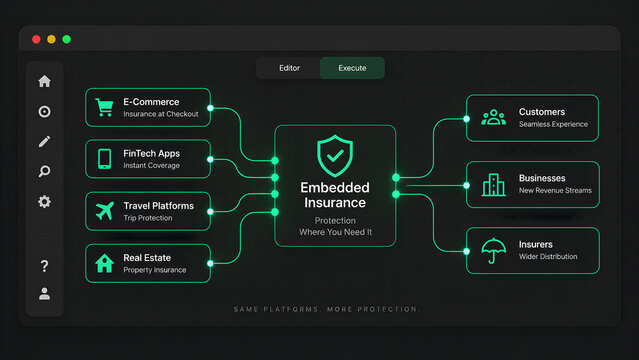This screenshot has height=360, width=639.
Task: Open the Home icon in the sidebar
Action: (44, 81)
